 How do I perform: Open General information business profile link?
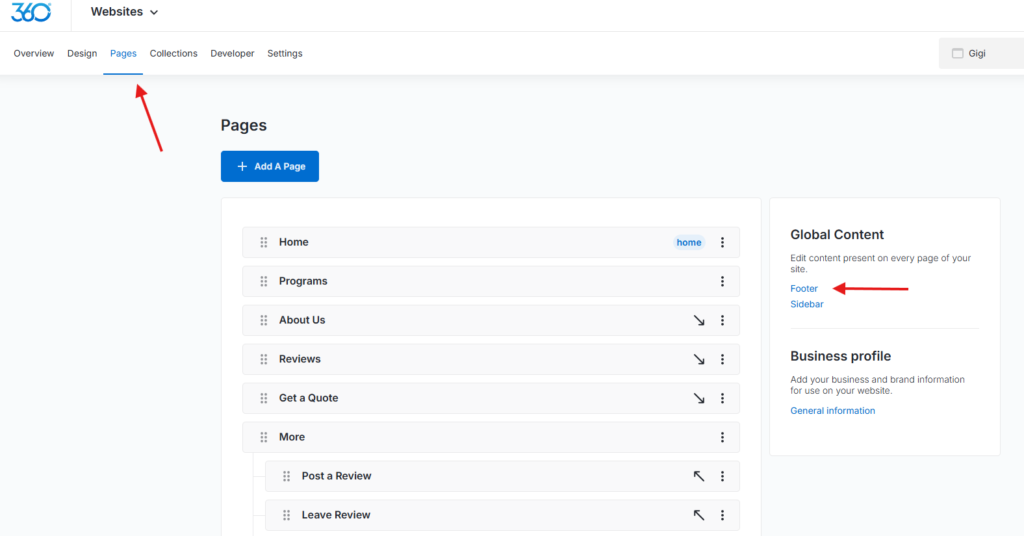tap(832, 411)
